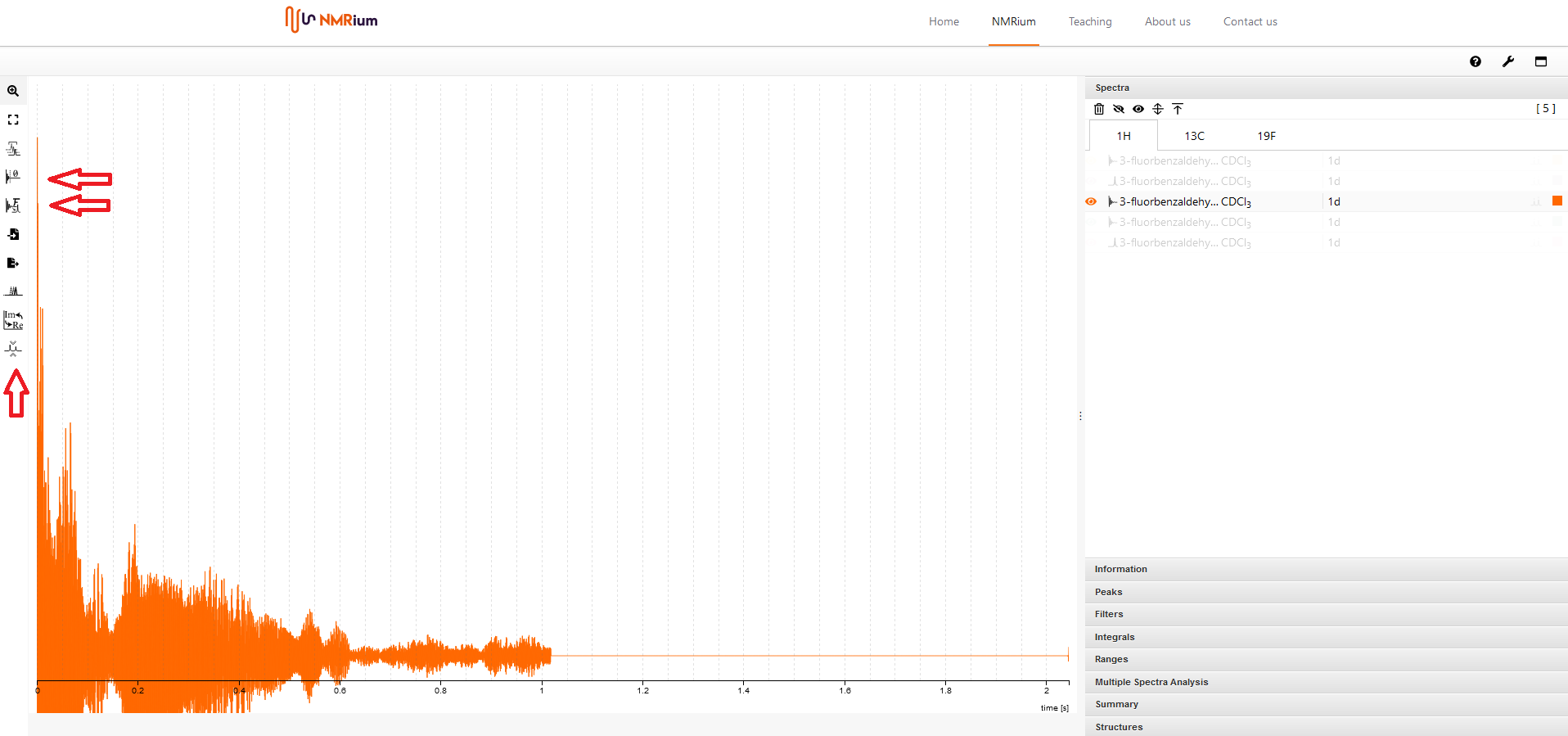Switch to the 13C nucleus tab

(1195, 136)
